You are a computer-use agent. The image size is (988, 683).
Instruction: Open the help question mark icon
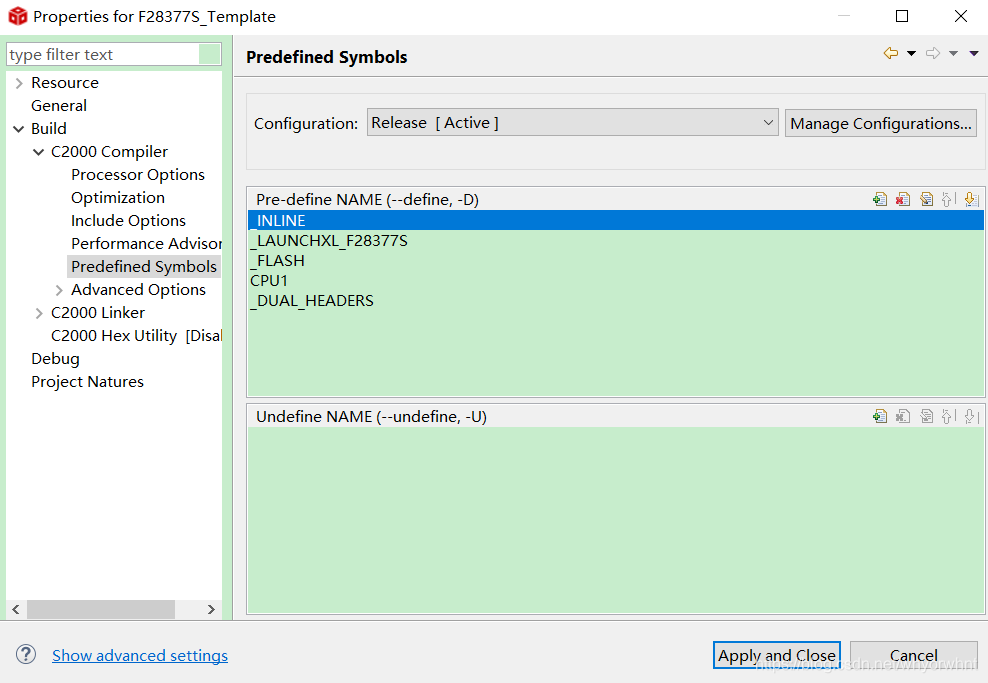click(26, 654)
